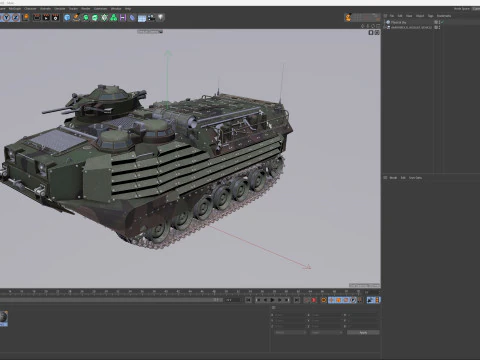Render the active view via the clapperboard icon

[x=37, y=17]
